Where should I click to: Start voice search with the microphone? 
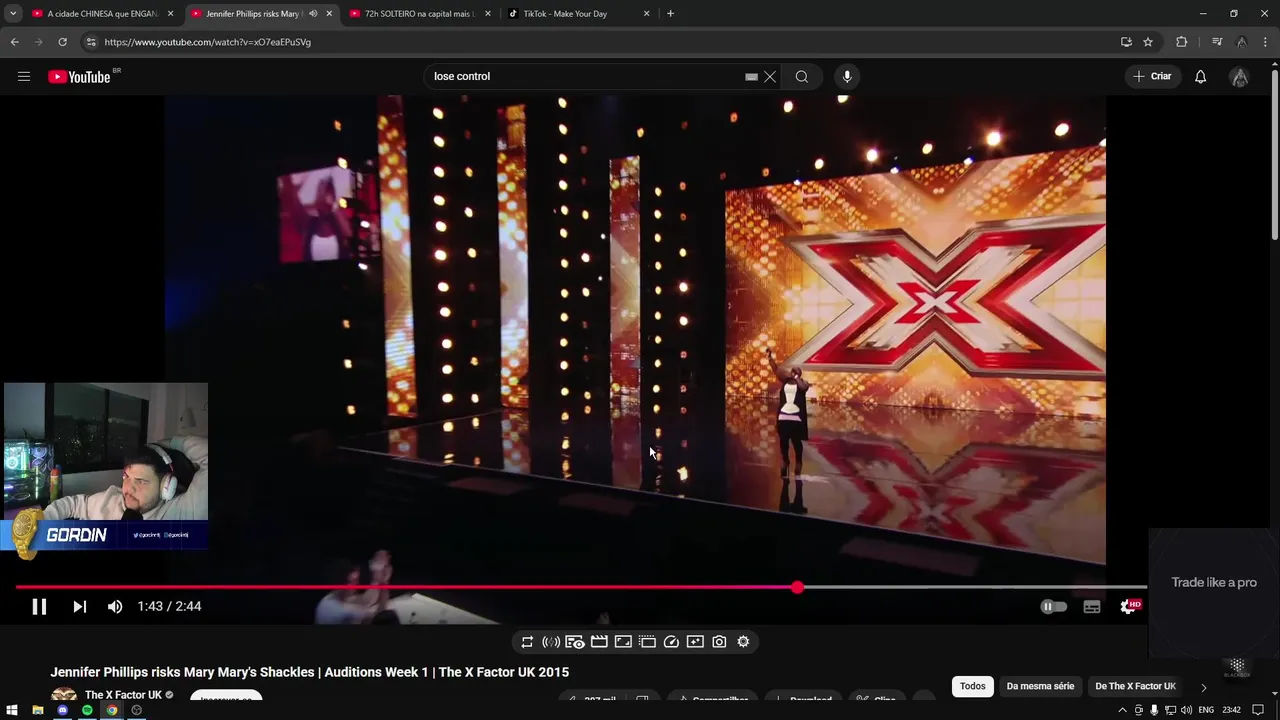point(847,76)
